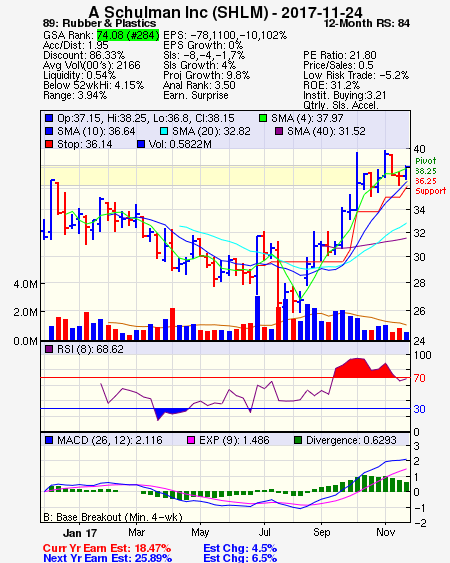Click the Price/Sales: 0.5 text

[x=338, y=65]
